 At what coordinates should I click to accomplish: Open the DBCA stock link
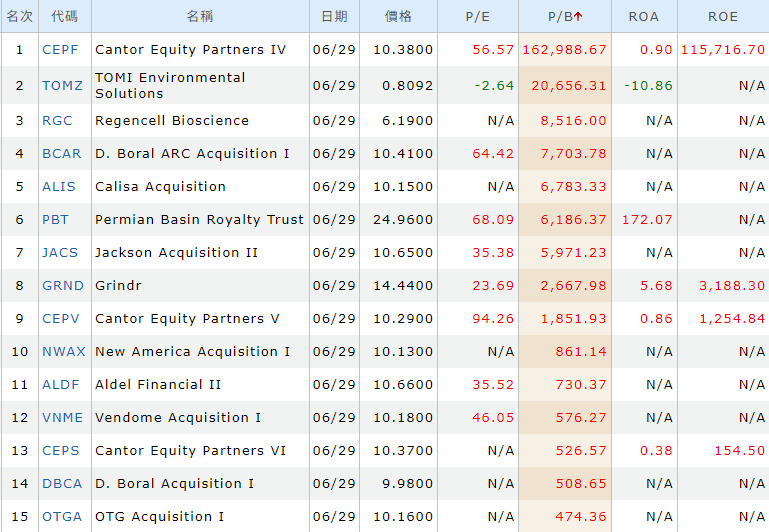(62, 483)
